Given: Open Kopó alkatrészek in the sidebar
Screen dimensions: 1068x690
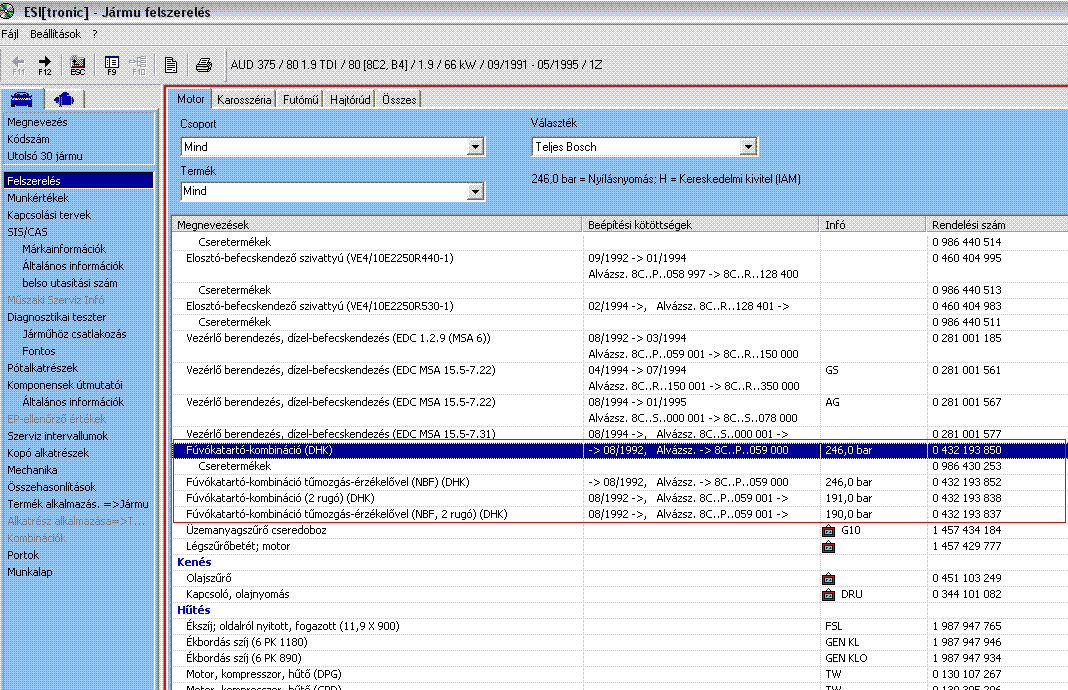Looking at the screenshot, I should (48, 453).
